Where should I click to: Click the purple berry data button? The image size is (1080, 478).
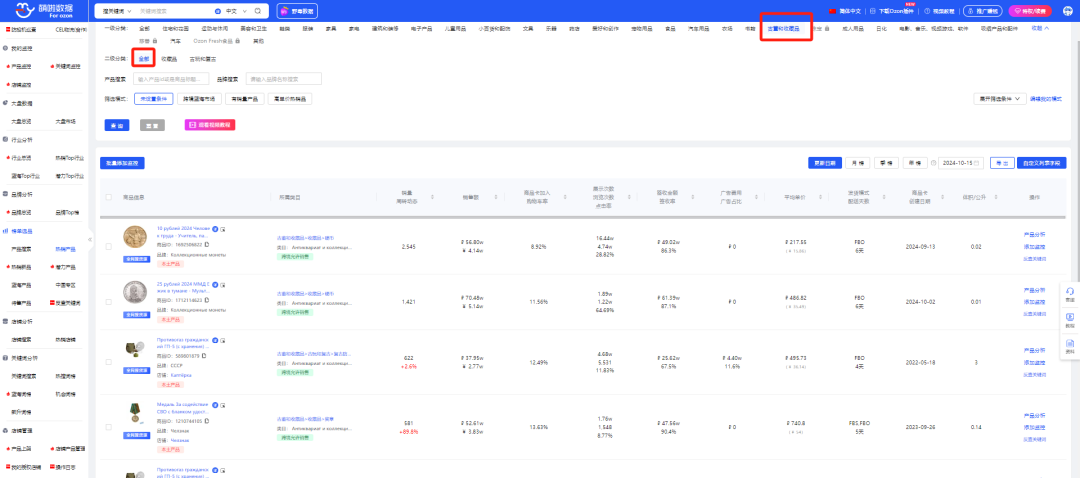(297, 11)
